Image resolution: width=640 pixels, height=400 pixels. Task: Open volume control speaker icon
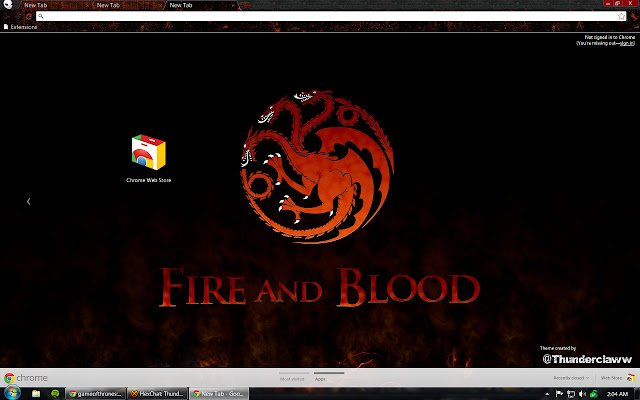[x=582, y=394]
